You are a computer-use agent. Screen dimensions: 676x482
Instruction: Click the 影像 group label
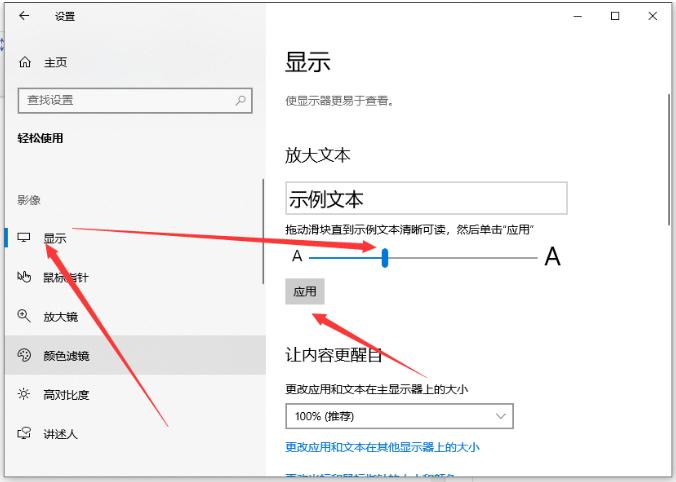tap(29, 200)
